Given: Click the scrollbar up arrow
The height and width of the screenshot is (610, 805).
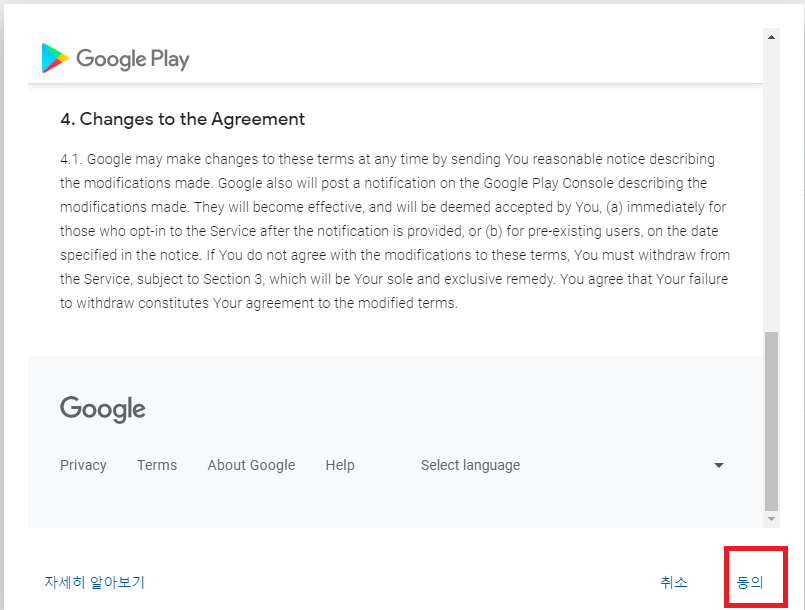Looking at the screenshot, I should pos(771,37).
